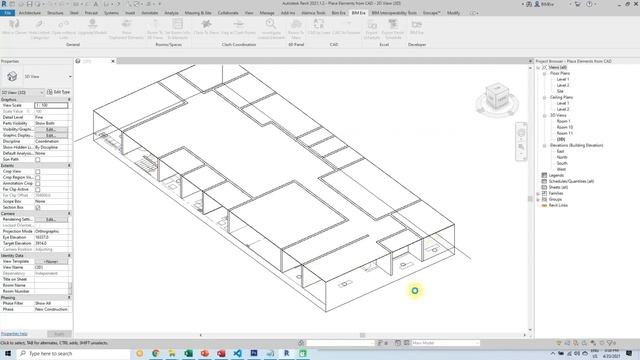Click the Upgrade Models ribbon icon
The image size is (640, 360).
pos(93,23)
